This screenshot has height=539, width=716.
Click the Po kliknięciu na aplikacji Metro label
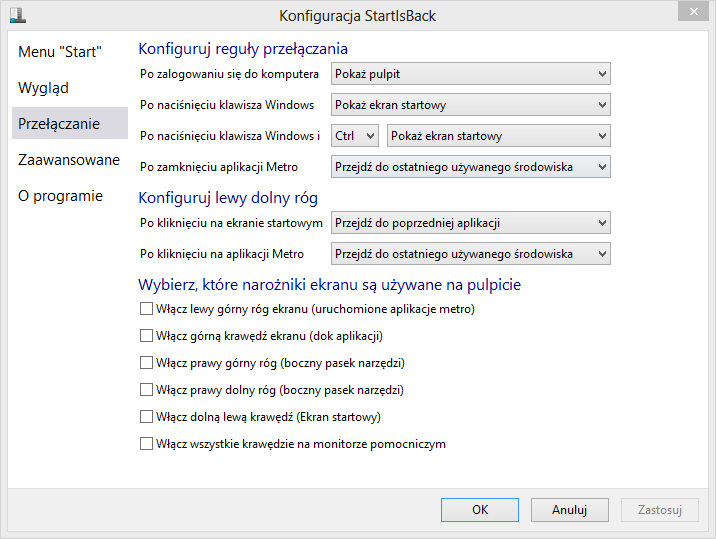(221, 254)
